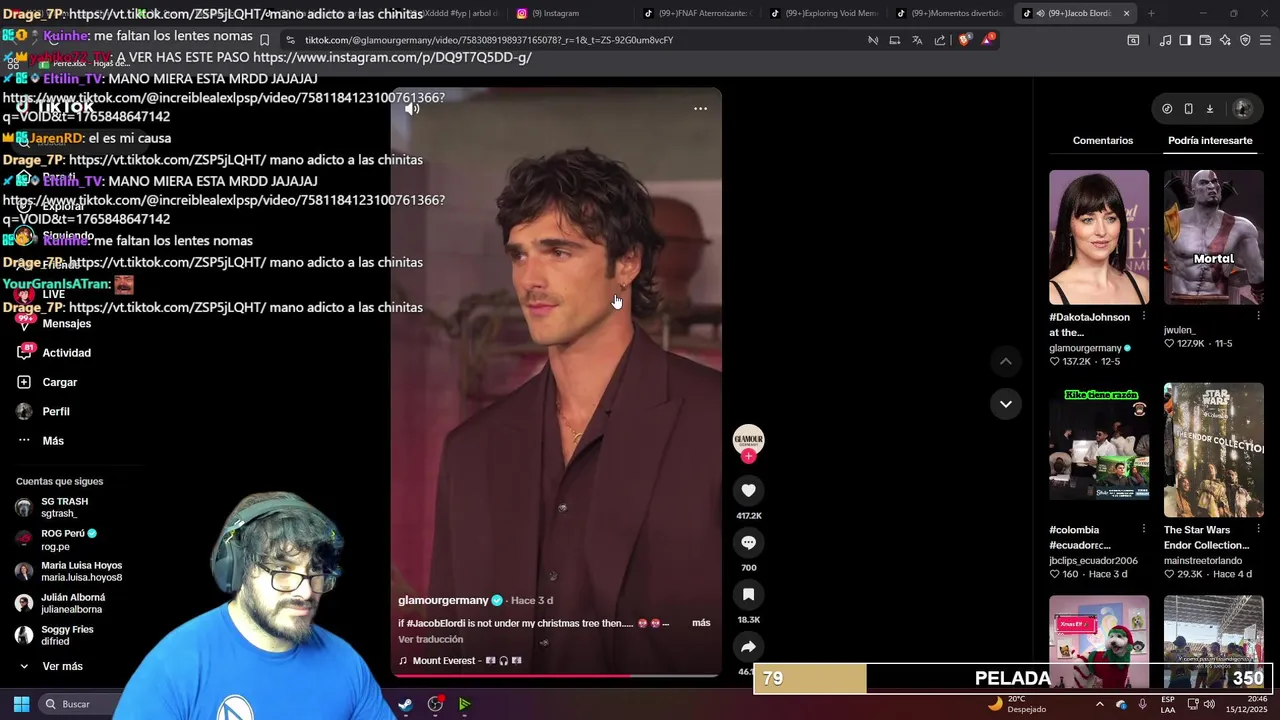Open ROG Perú followed account
The image size is (1280, 720).
(x=68, y=539)
